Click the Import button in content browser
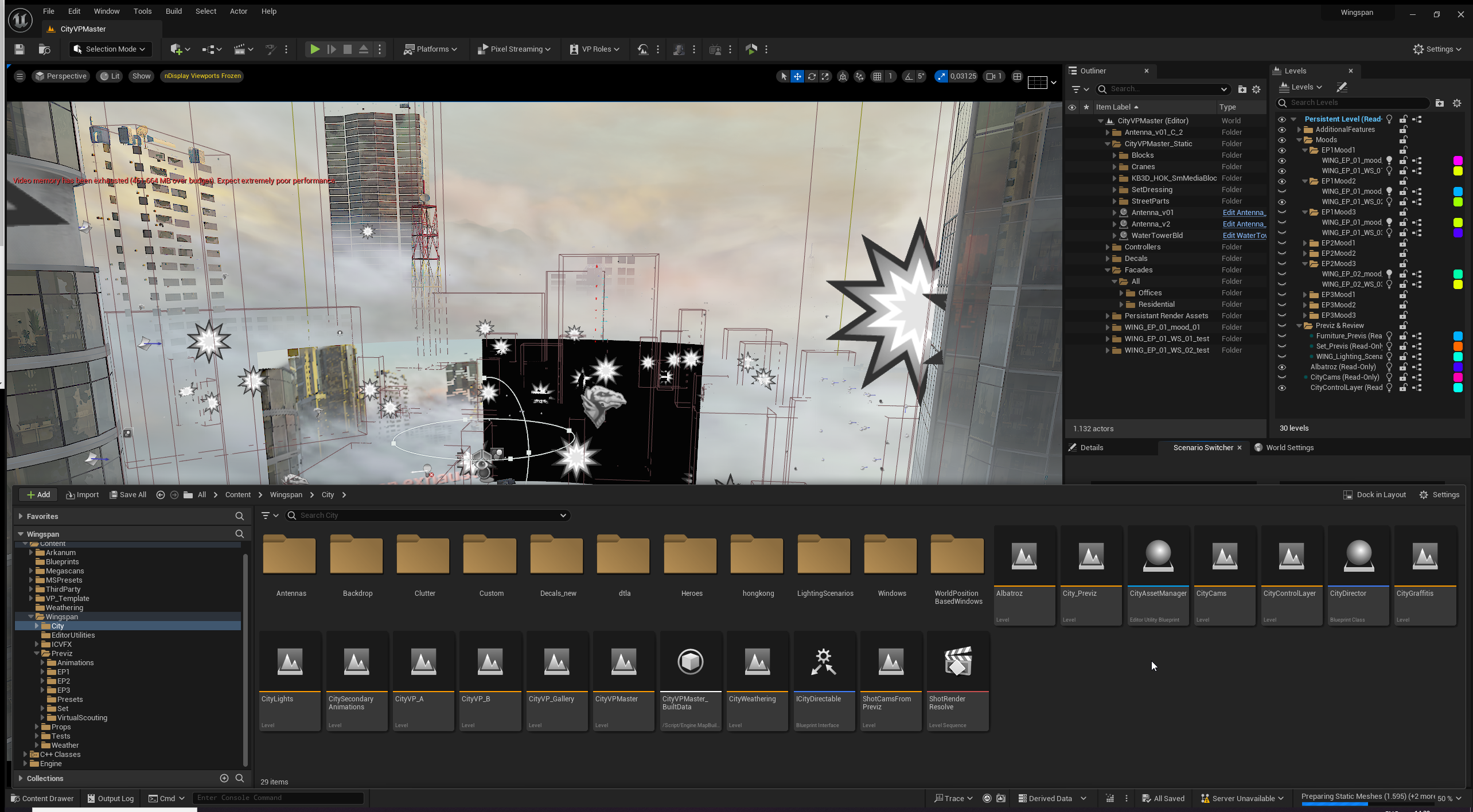This screenshot has height=812, width=1473. pyautogui.click(x=83, y=495)
